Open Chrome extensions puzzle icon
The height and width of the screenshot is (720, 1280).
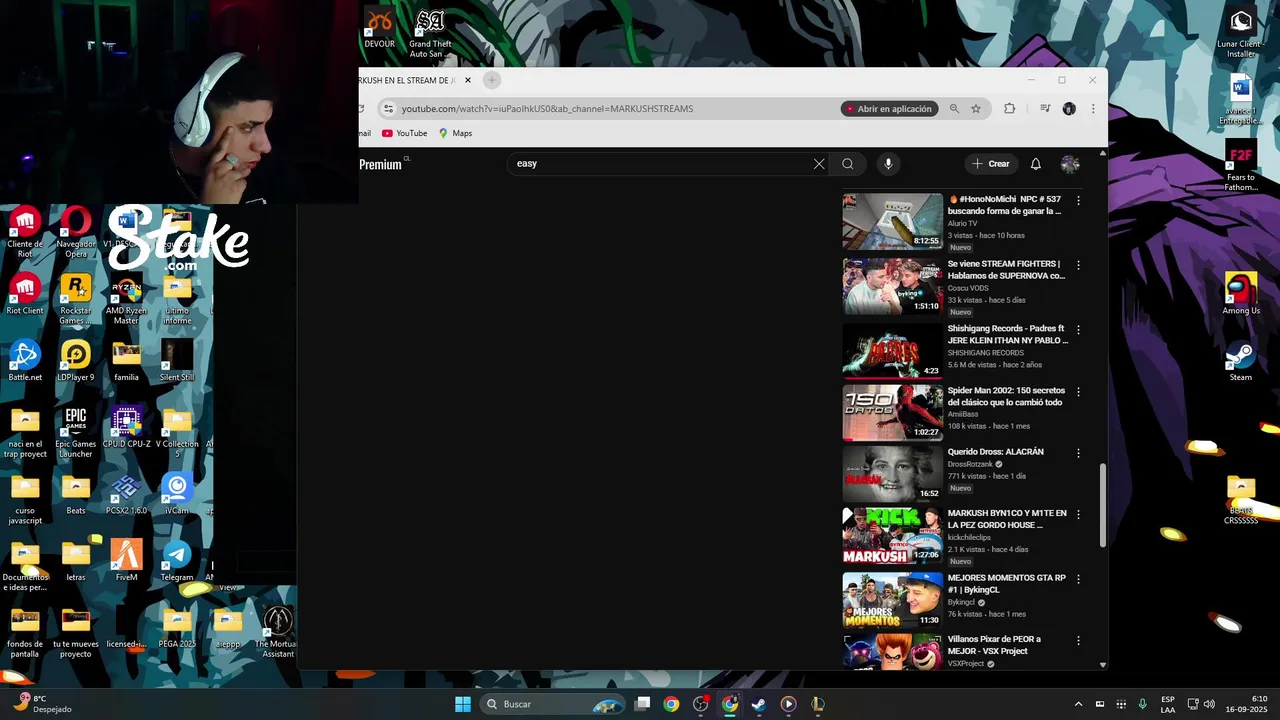pos(1010,109)
